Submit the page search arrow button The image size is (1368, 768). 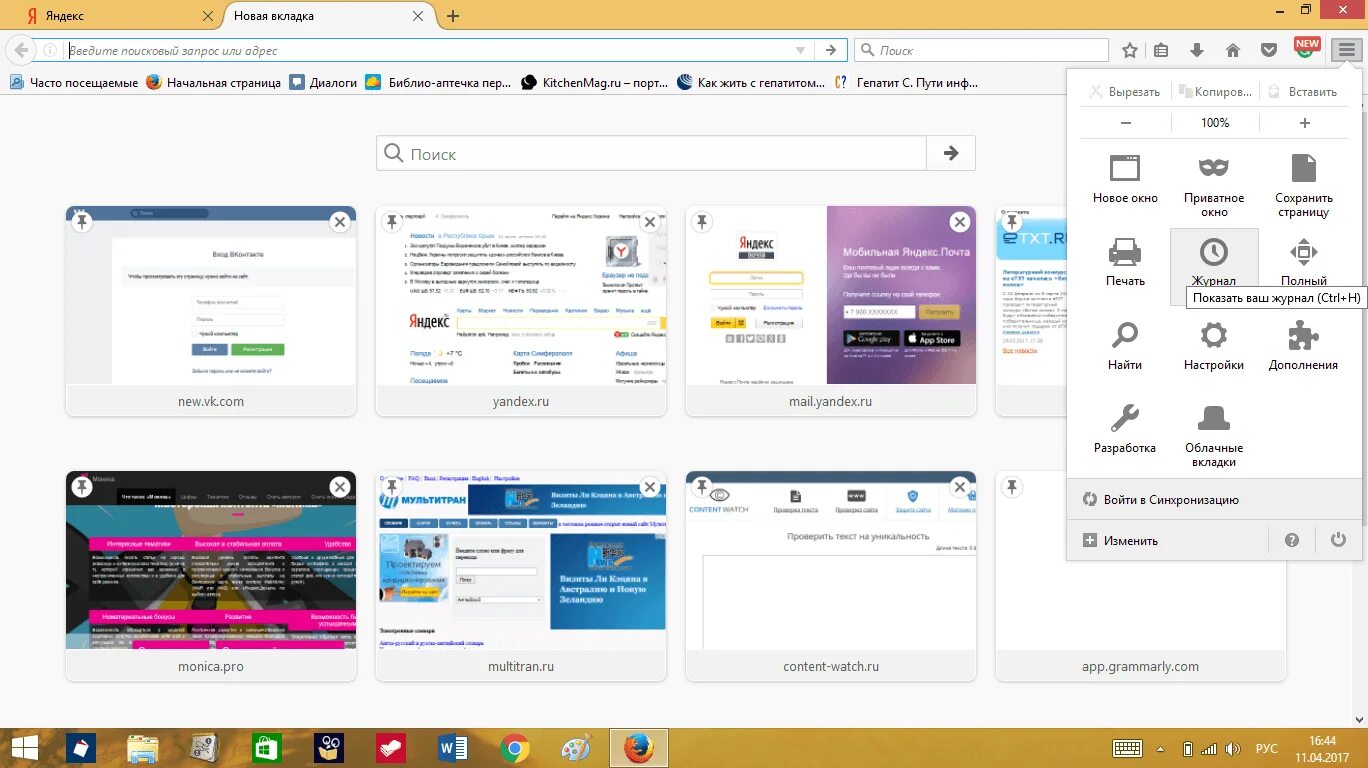tap(951, 154)
